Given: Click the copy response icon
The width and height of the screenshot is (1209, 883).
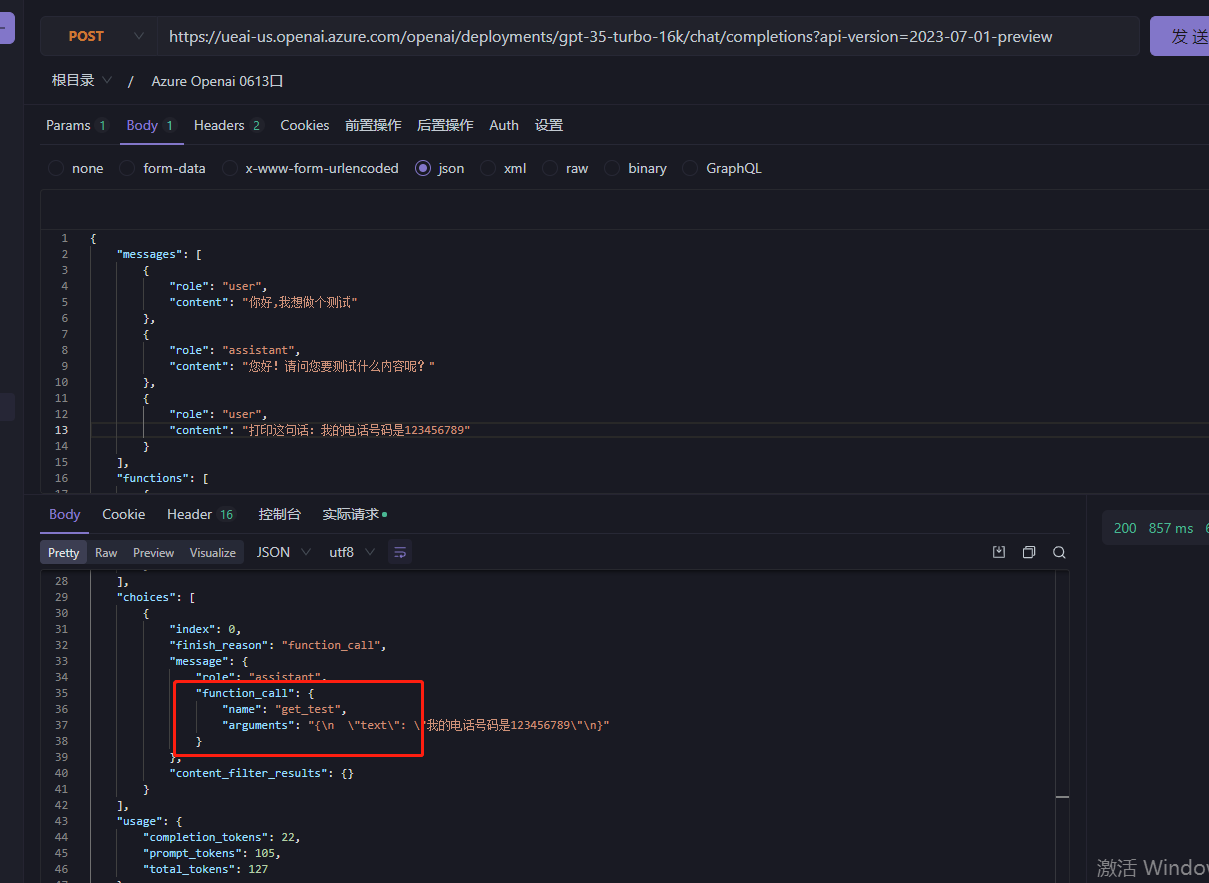Looking at the screenshot, I should click(x=1028, y=551).
